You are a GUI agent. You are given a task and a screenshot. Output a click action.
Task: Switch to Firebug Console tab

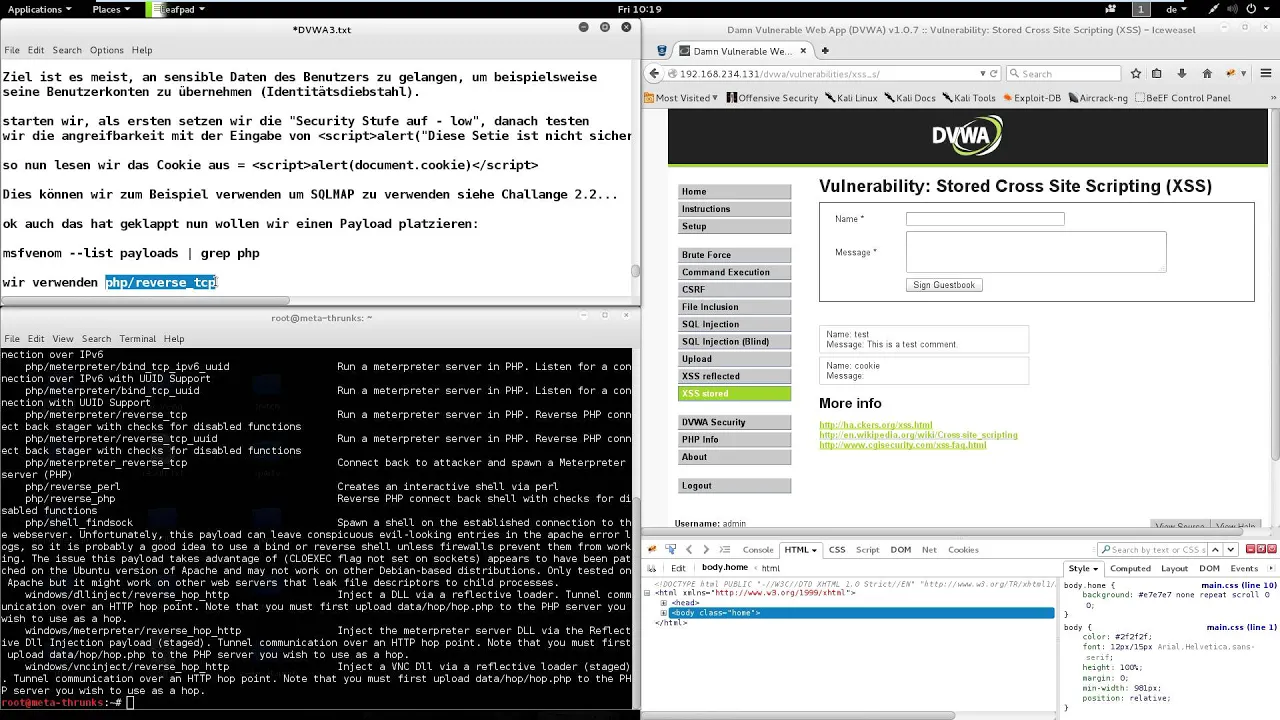(x=758, y=549)
